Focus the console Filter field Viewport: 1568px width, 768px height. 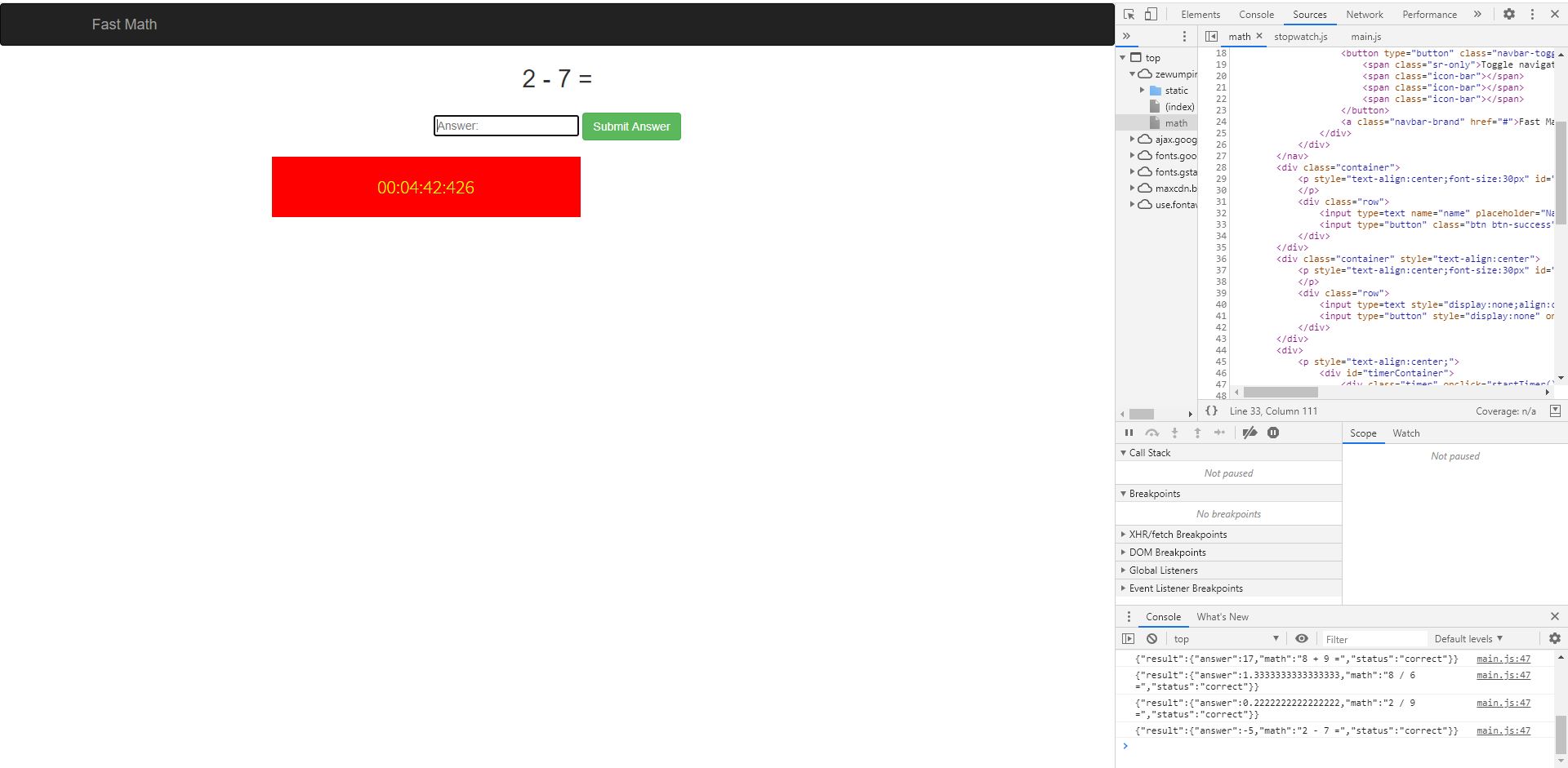click(1375, 638)
